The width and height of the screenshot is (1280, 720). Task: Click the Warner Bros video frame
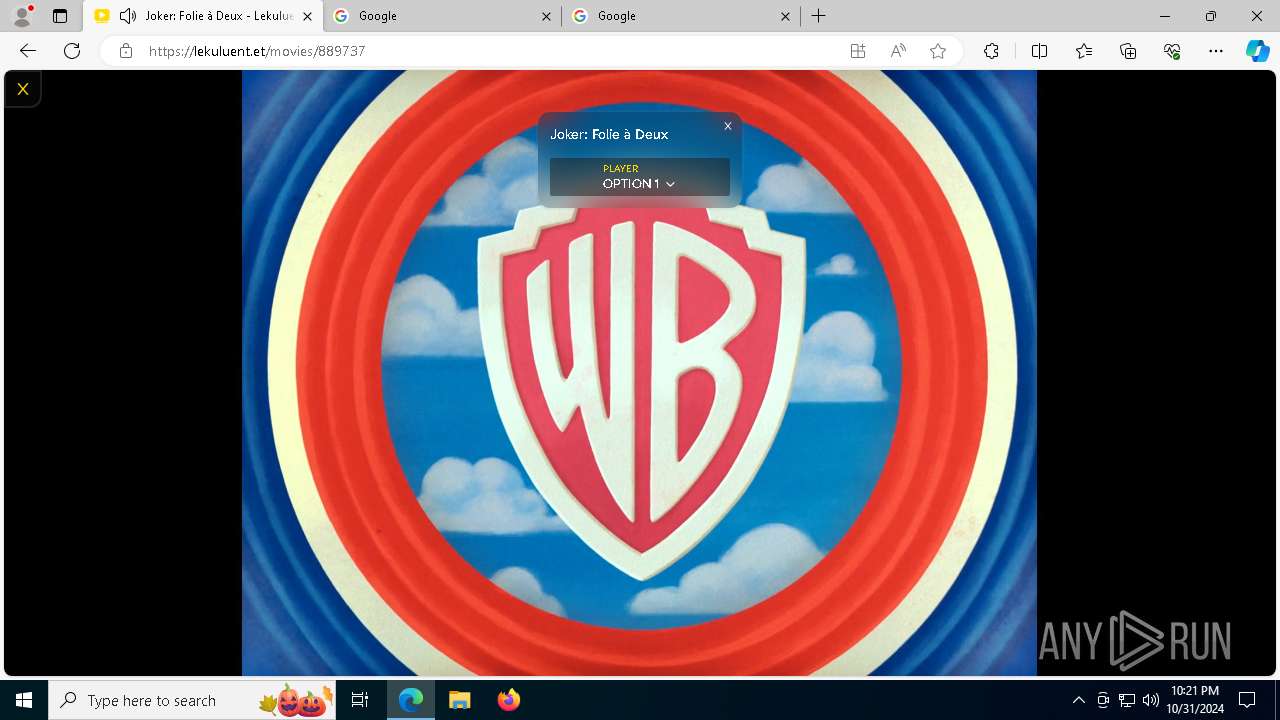pyautogui.click(x=639, y=373)
